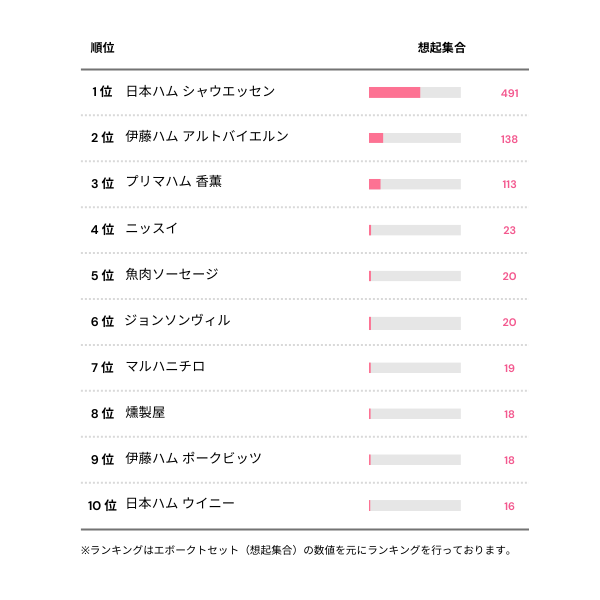Select 伊藤ハム アルトバイエルン entry
The height and width of the screenshot is (600, 600).
tap(207, 138)
